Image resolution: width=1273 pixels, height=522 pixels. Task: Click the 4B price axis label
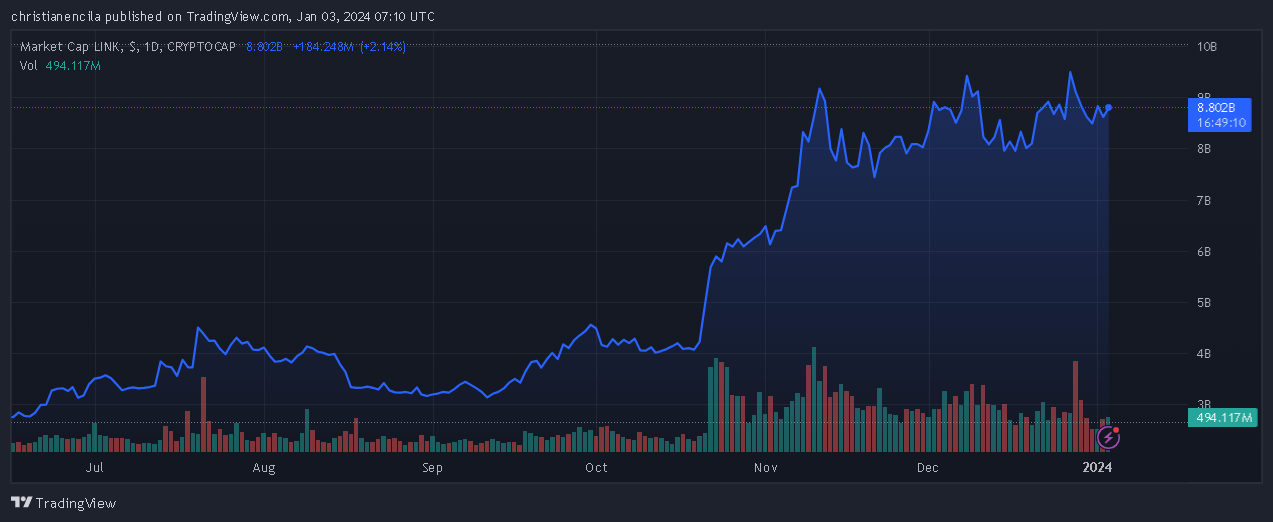[x=1205, y=353]
